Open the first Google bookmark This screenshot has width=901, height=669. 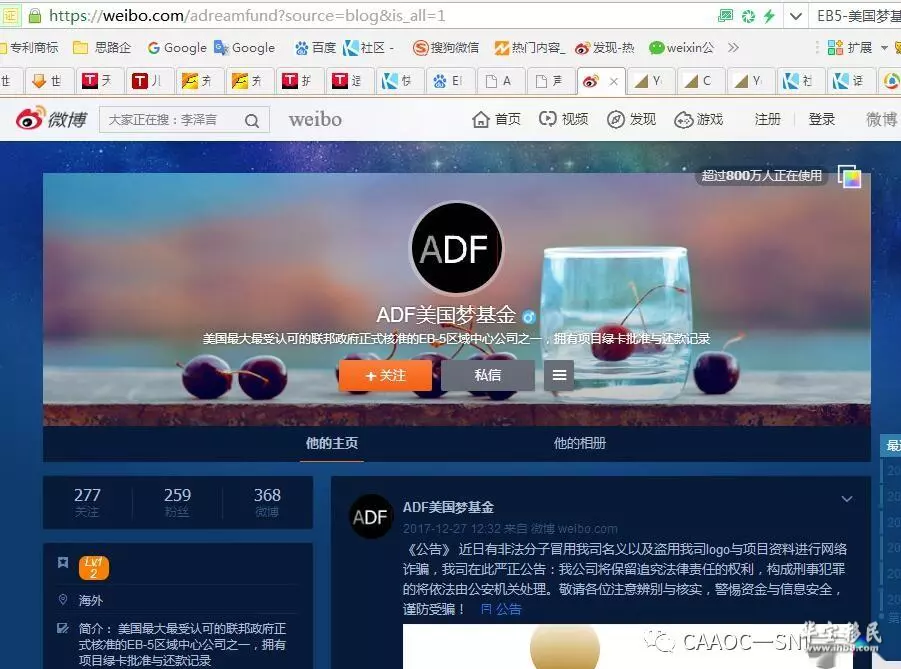click(177, 48)
